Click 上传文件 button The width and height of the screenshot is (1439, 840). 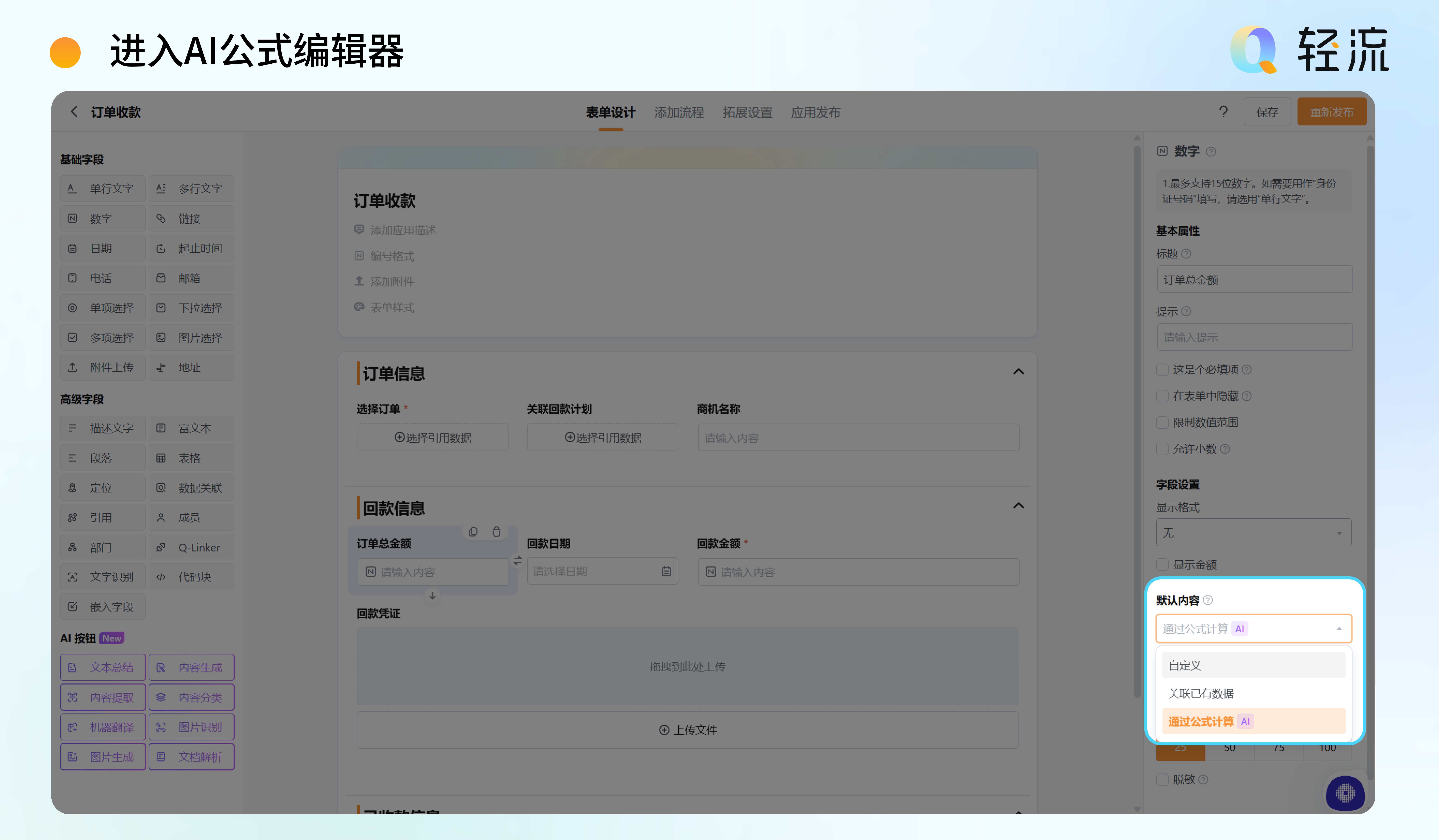coord(688,730)
